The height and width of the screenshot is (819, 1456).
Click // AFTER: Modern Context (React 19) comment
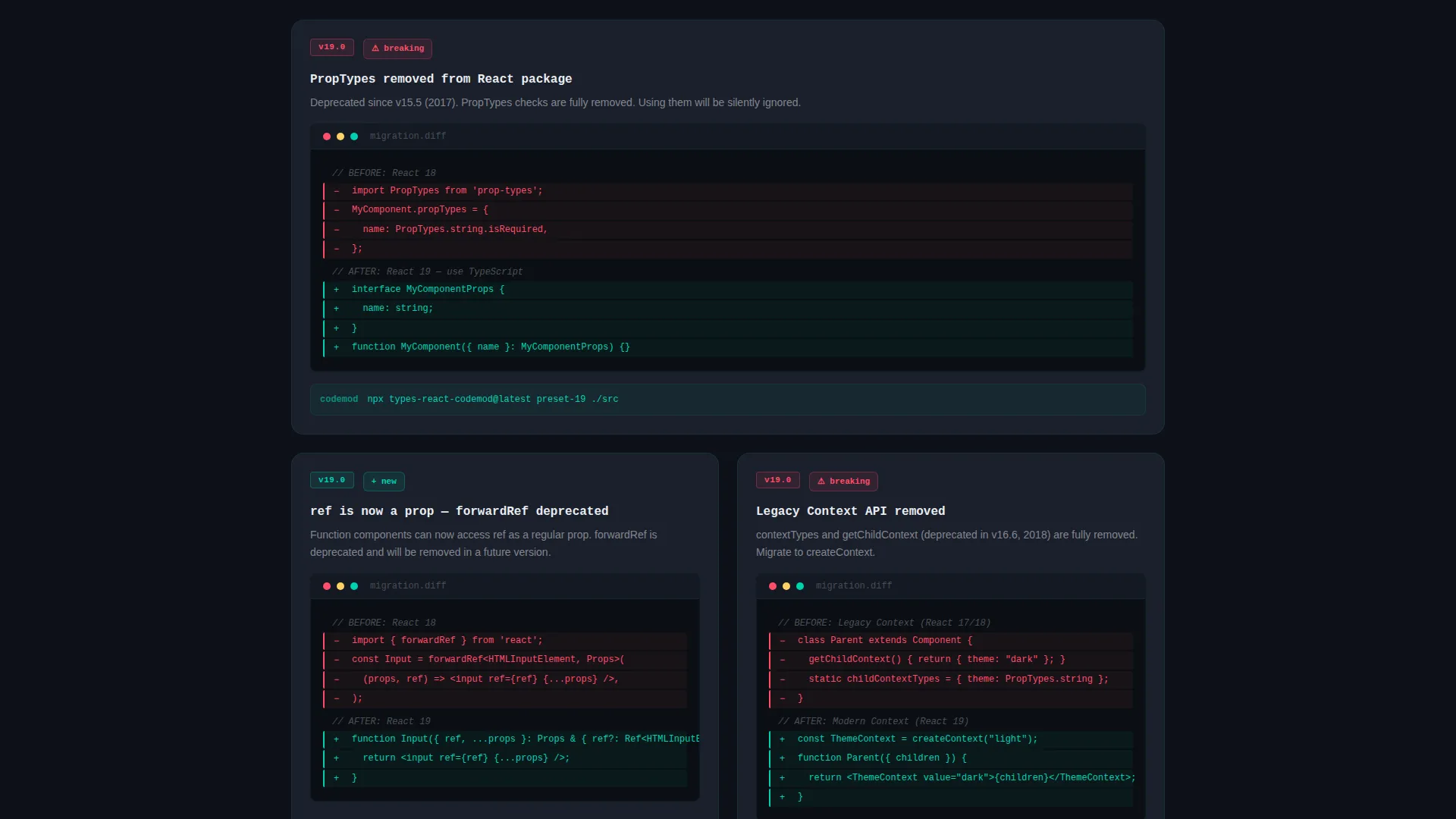873,722
